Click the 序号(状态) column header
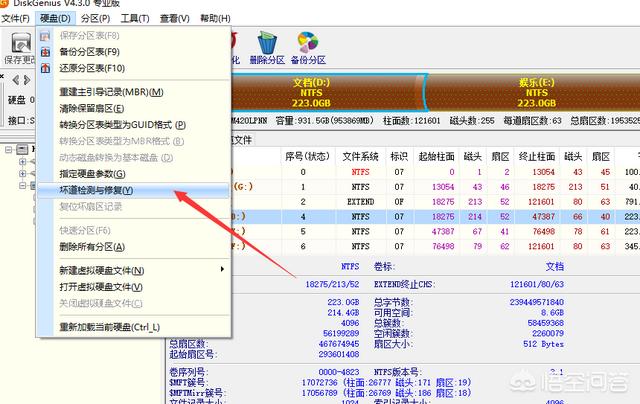Screen dimensions: 640x404 click(x=307, y=157)
